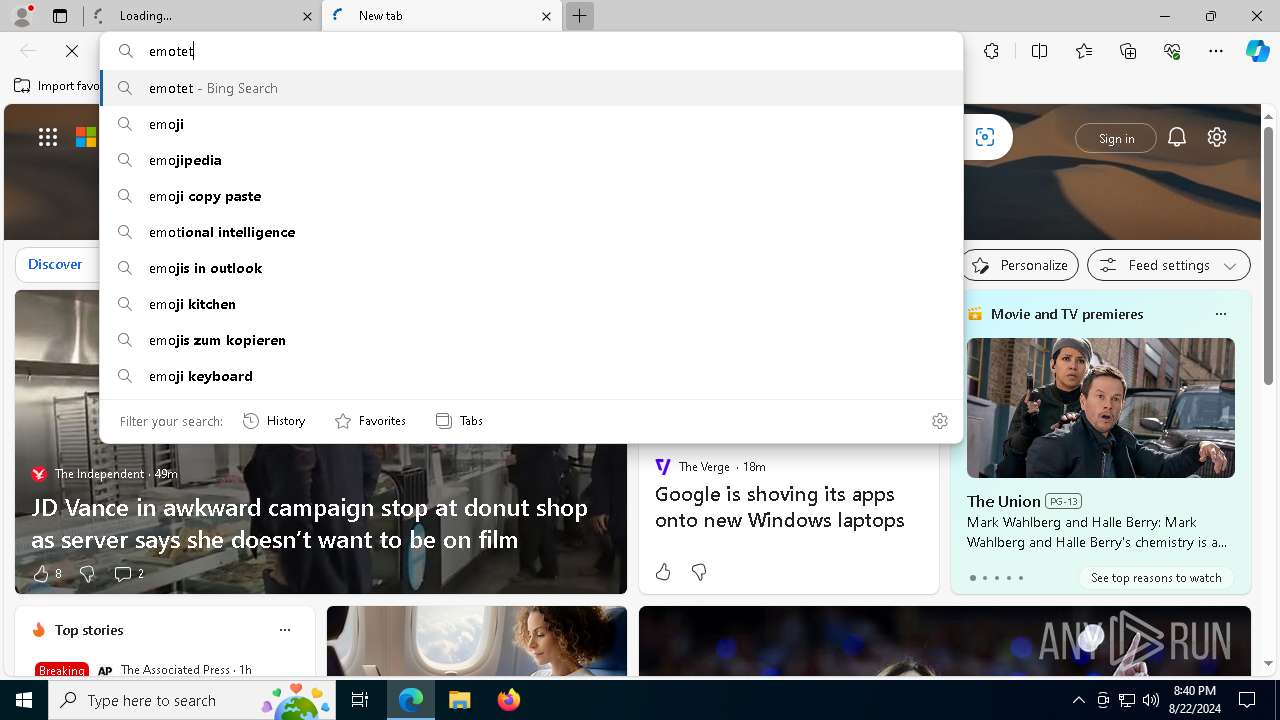Click the Sign in button

click(x=1116, y=138)
